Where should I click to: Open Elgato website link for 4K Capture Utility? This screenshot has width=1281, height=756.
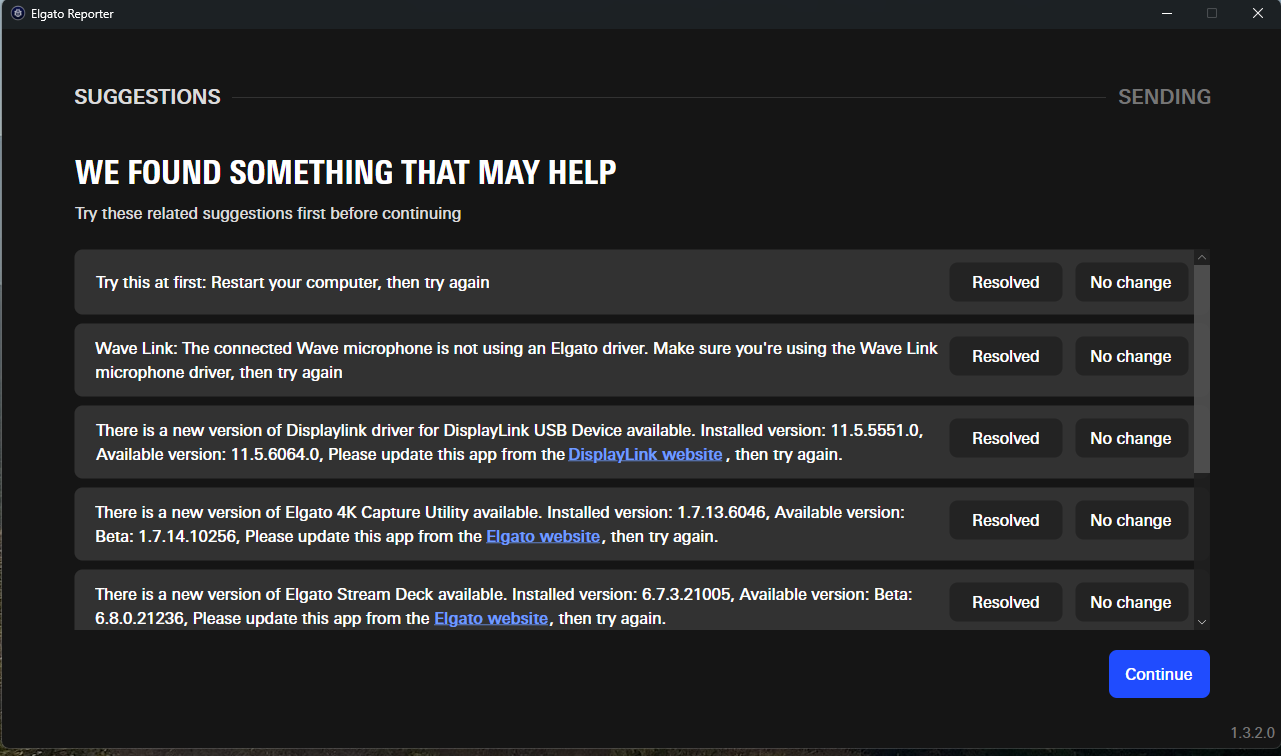543,537
